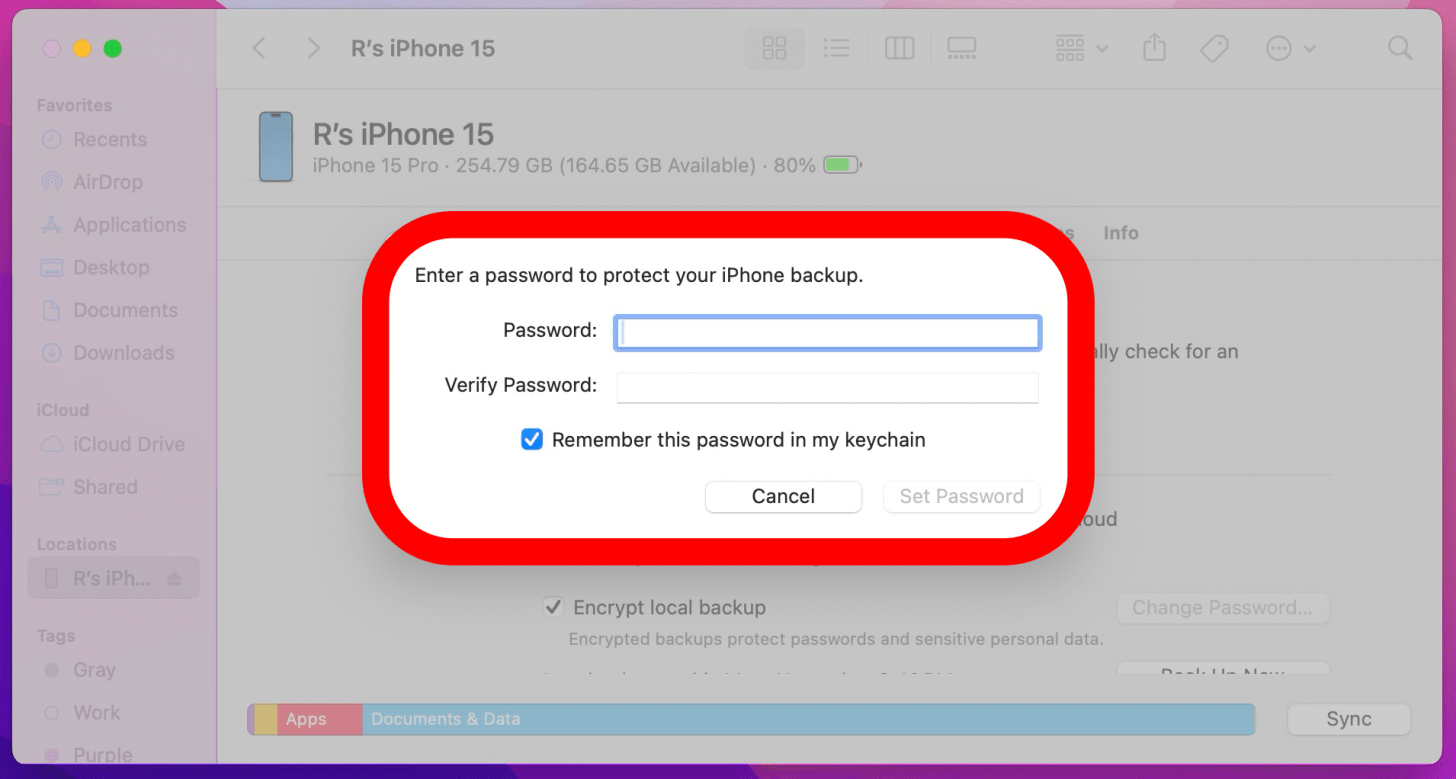Image resolution: width=1456 pixels, height=779 pixels.
Task: Switch Finder to list view
Action: pyautogui.click(x=836, y=48)
